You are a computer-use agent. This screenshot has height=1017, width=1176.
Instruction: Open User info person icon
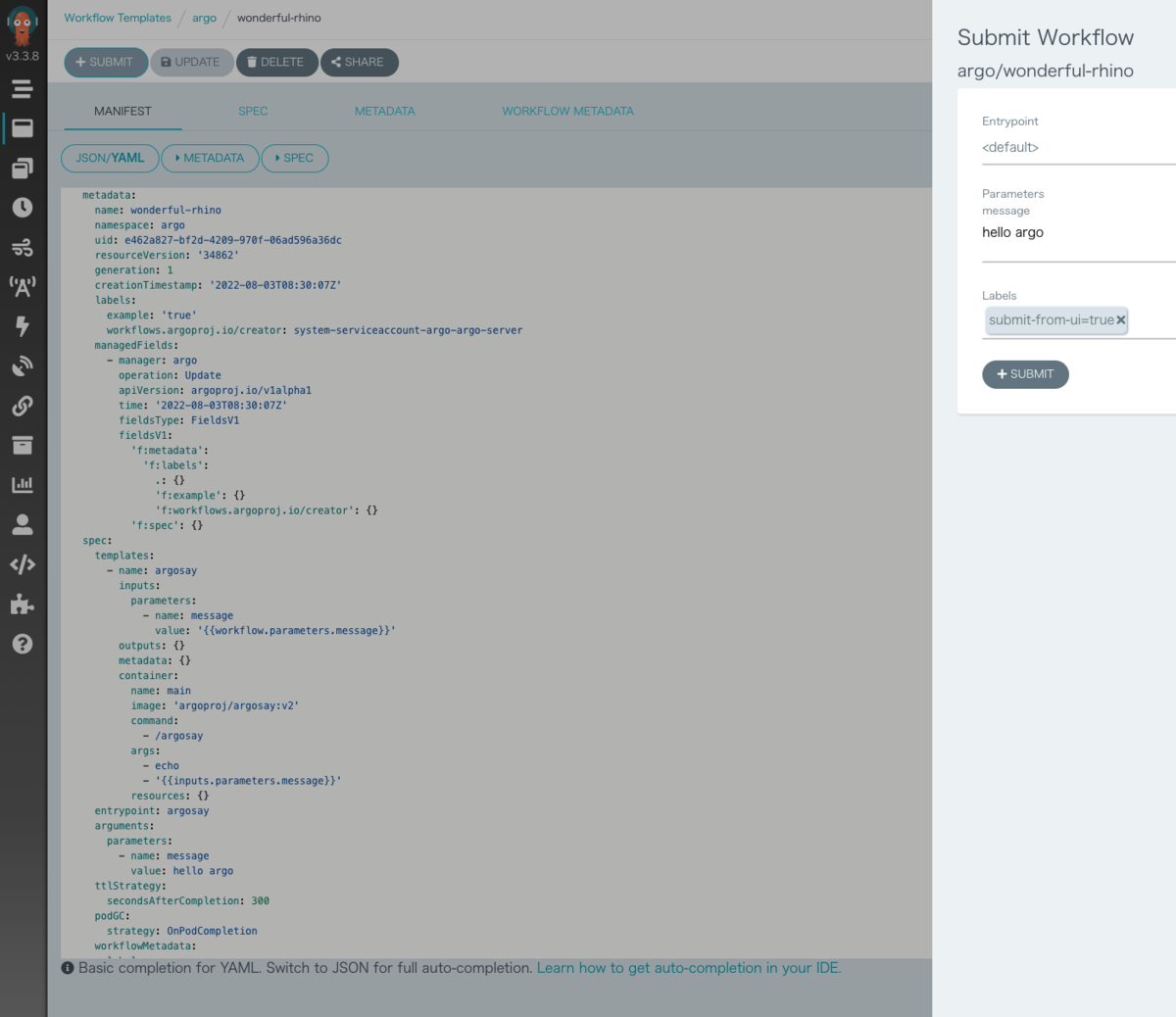[23, 525]
